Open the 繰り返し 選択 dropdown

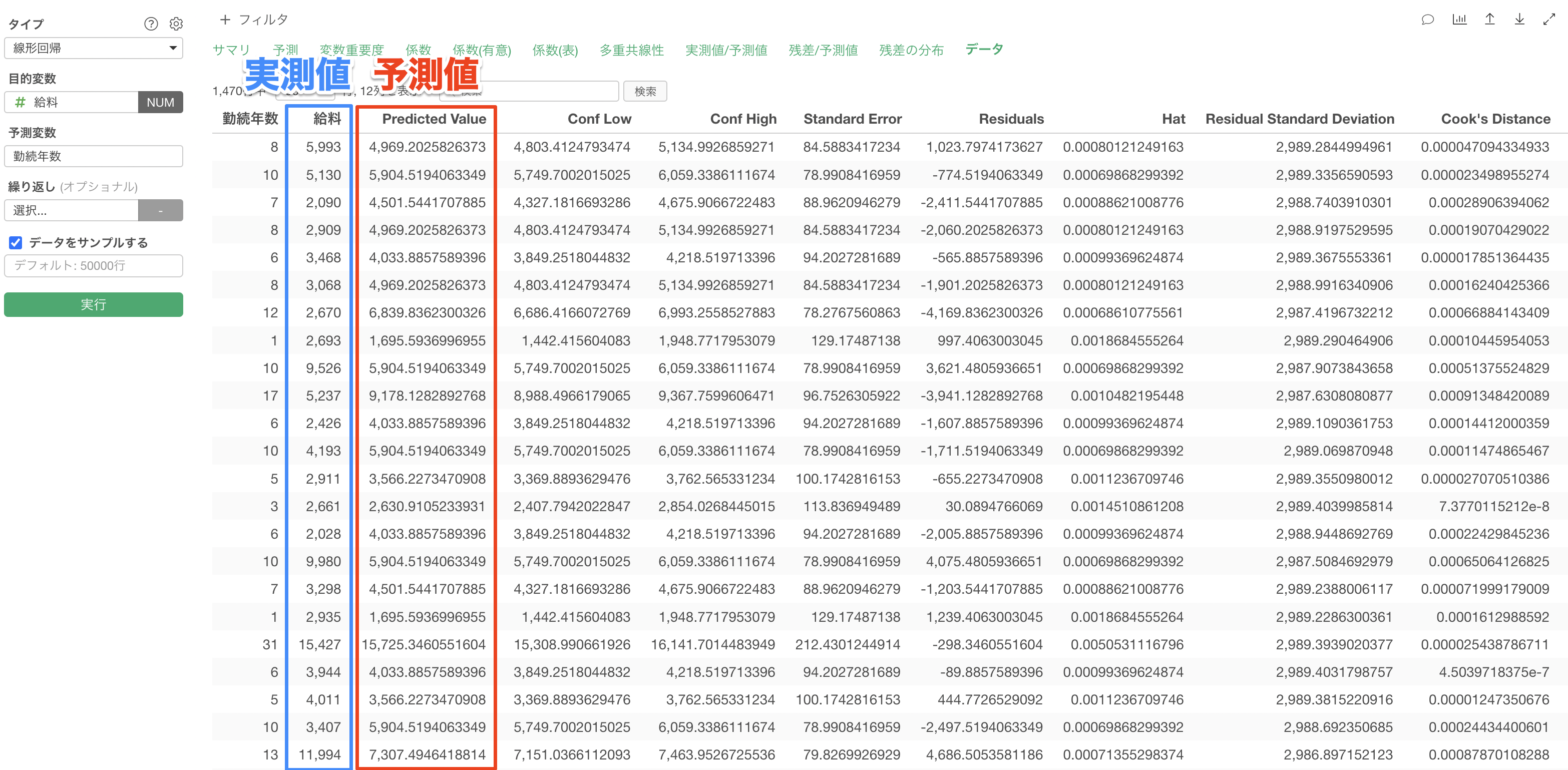72,210
